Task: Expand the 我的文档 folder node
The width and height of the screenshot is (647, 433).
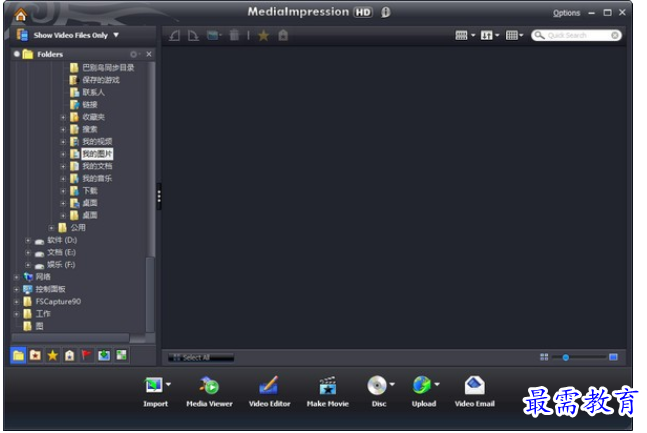Action: point(63,166)
